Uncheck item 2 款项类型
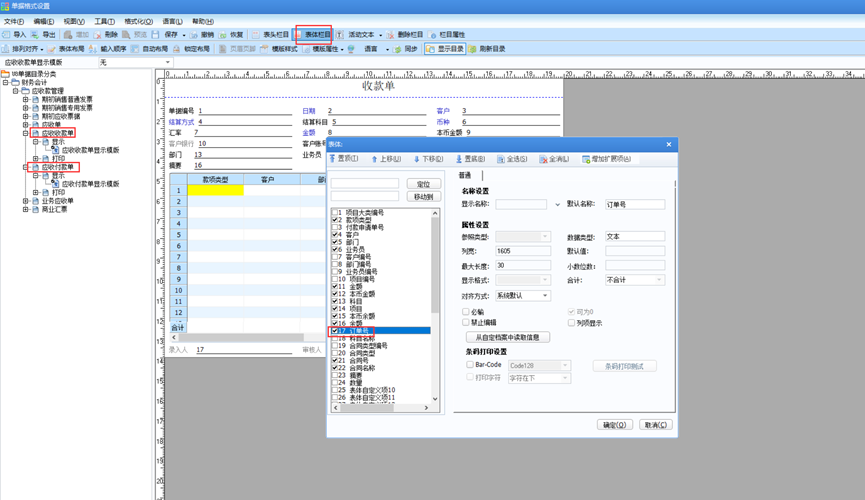 pyautogui.click(x=334, y=220)
